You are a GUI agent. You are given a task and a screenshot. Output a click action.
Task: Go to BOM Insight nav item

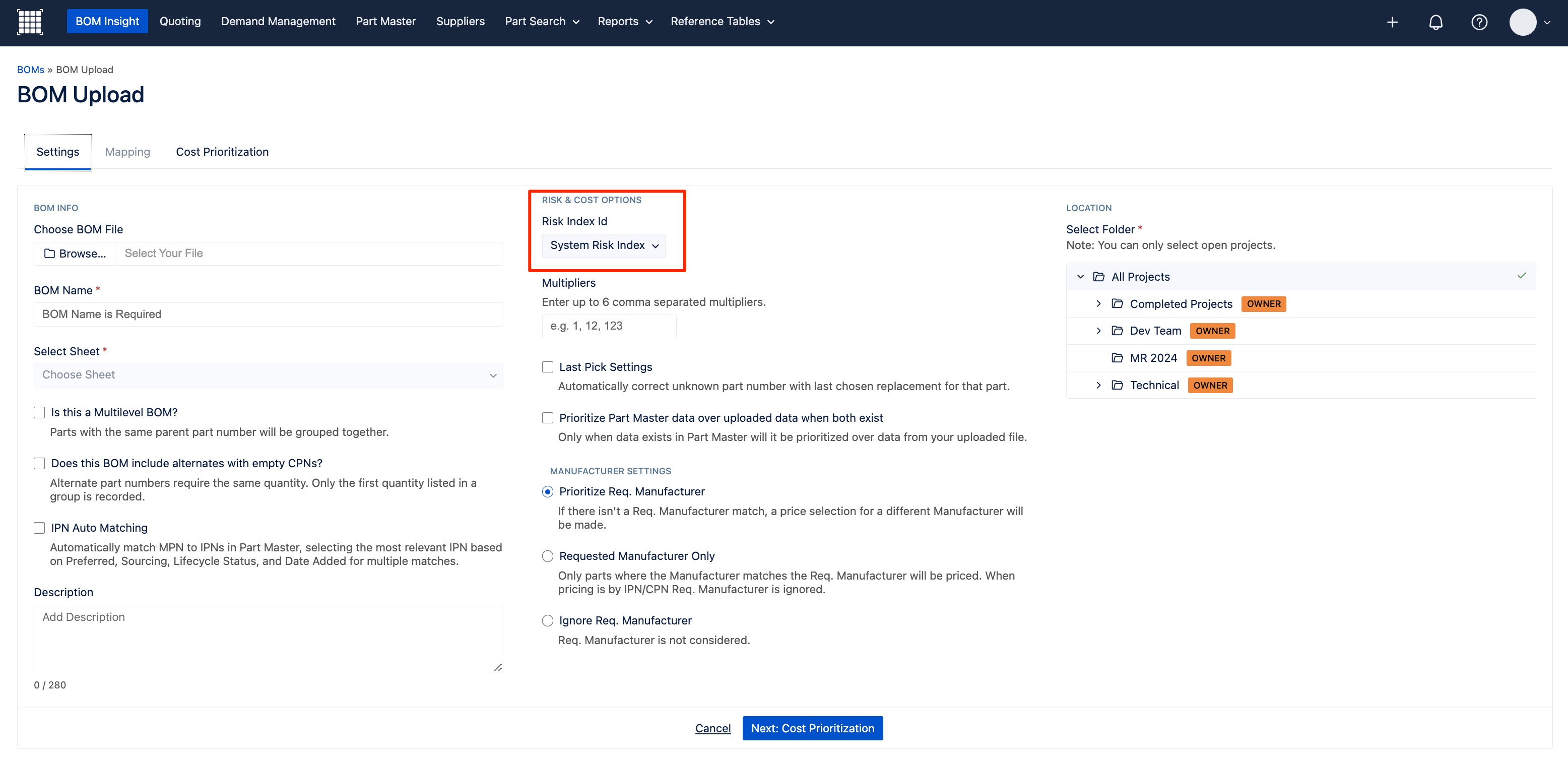[107, 21]
